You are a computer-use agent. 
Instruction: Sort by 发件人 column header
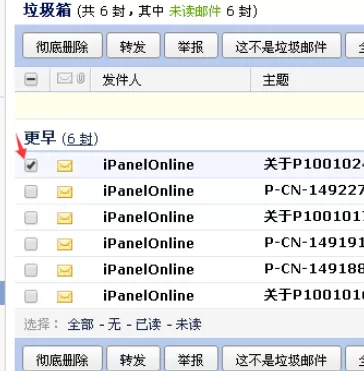[122, 80]
